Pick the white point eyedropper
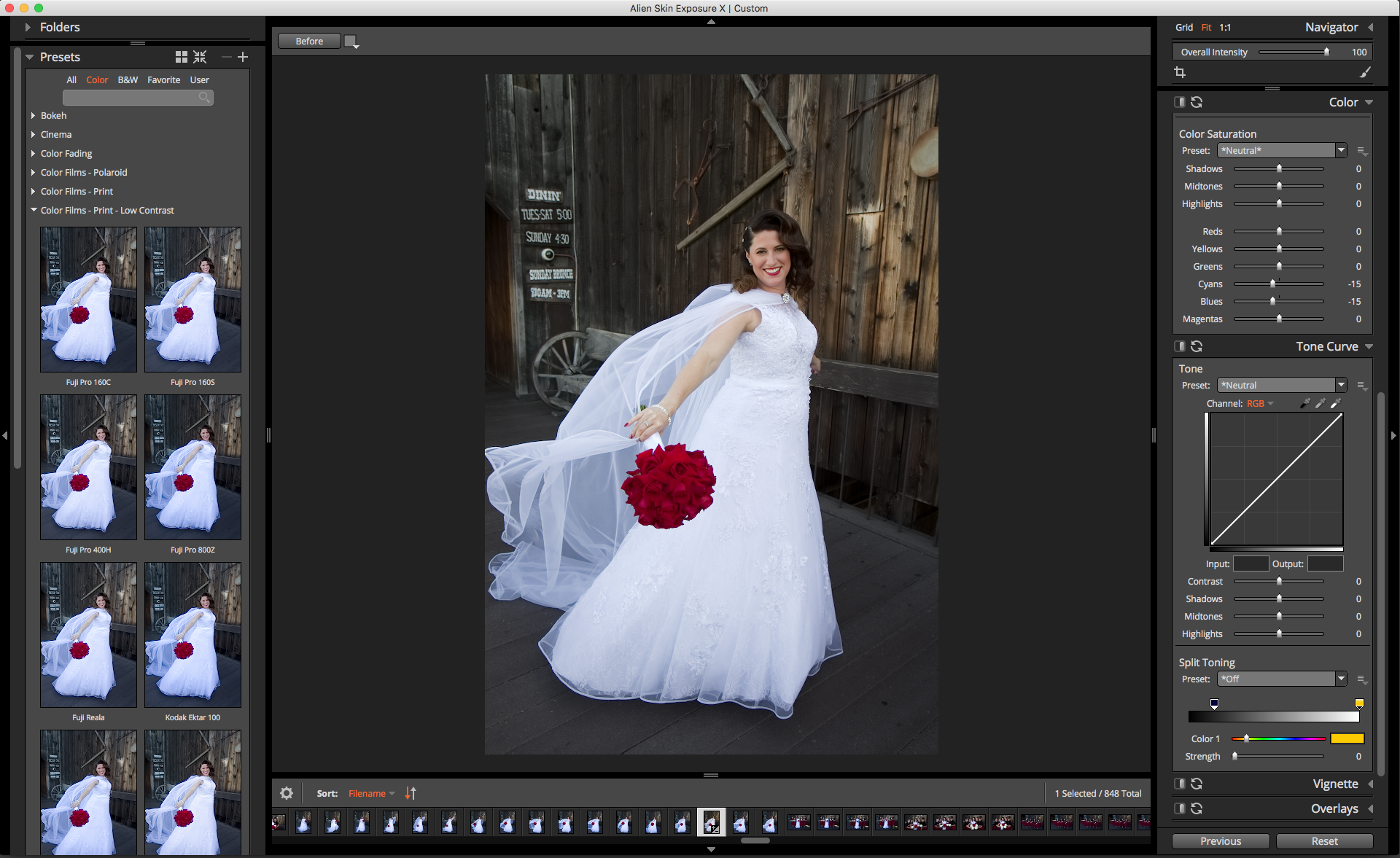This screenshot has width=1400, height=858. (x=1336, y=403)
